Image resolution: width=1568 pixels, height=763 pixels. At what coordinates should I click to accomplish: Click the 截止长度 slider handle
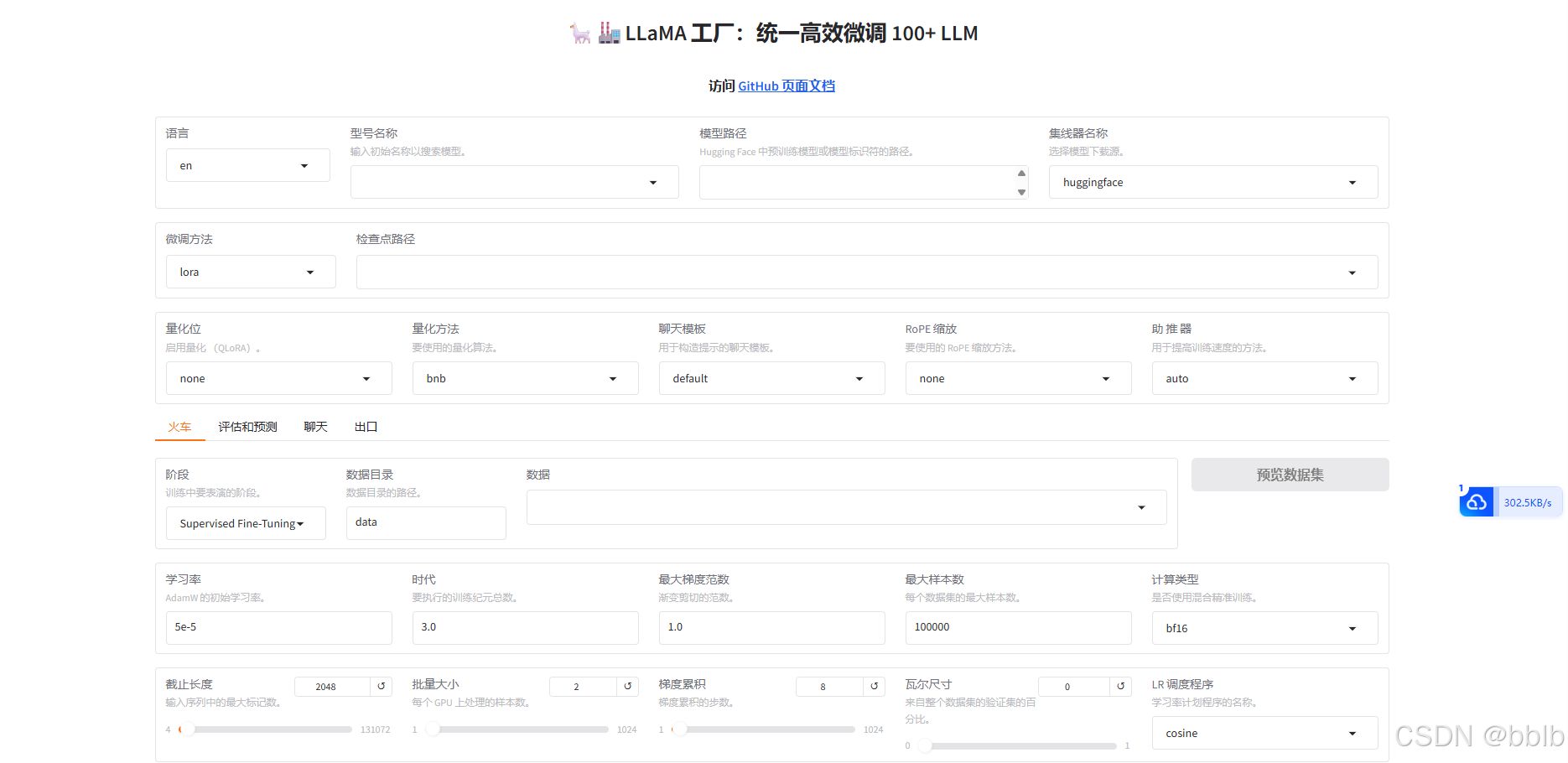187,729
